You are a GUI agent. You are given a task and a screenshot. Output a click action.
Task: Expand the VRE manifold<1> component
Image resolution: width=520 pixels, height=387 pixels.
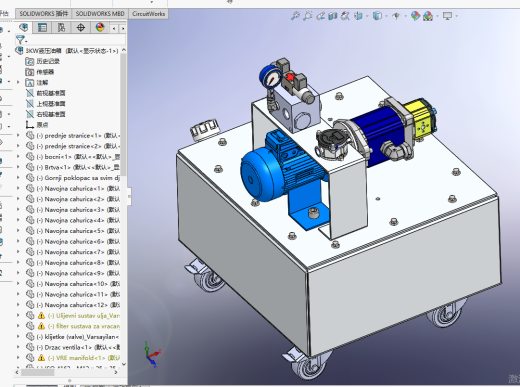[18, 358]
